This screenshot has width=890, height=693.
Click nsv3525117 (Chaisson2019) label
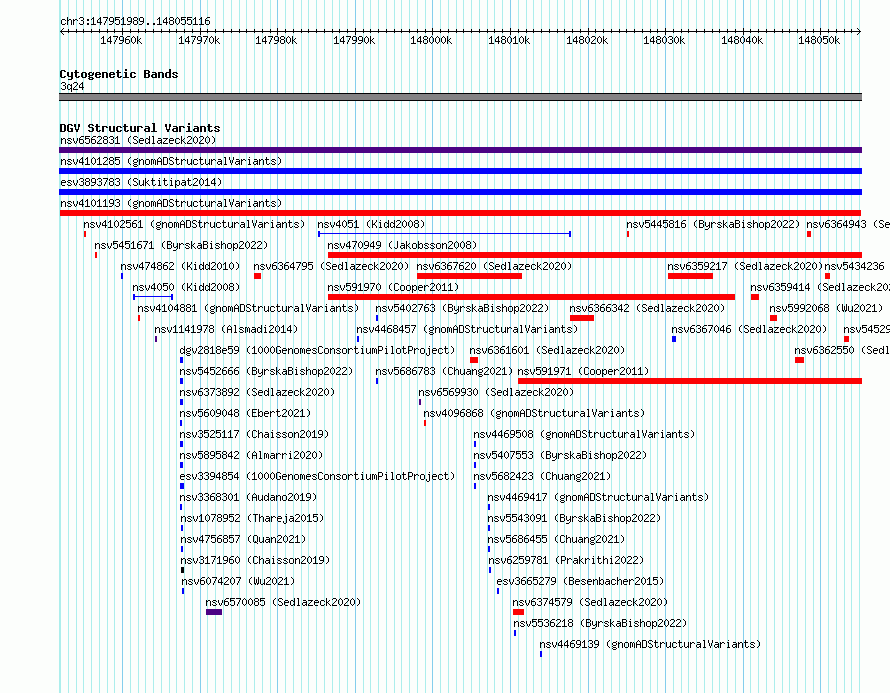pos(254,434)
